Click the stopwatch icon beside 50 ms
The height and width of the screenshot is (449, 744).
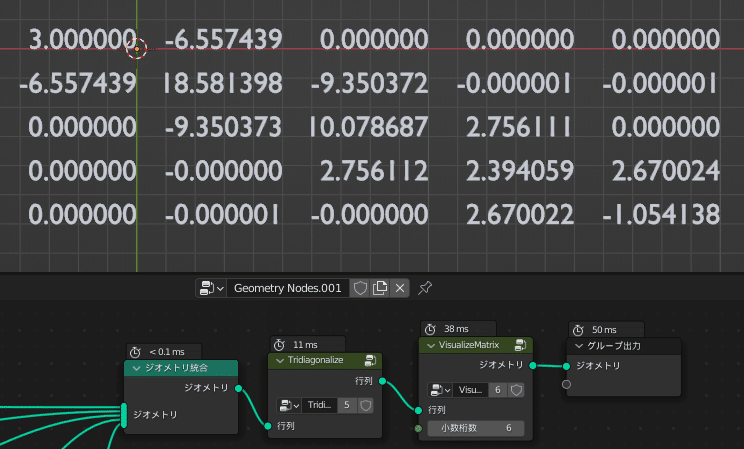[578, 330]
